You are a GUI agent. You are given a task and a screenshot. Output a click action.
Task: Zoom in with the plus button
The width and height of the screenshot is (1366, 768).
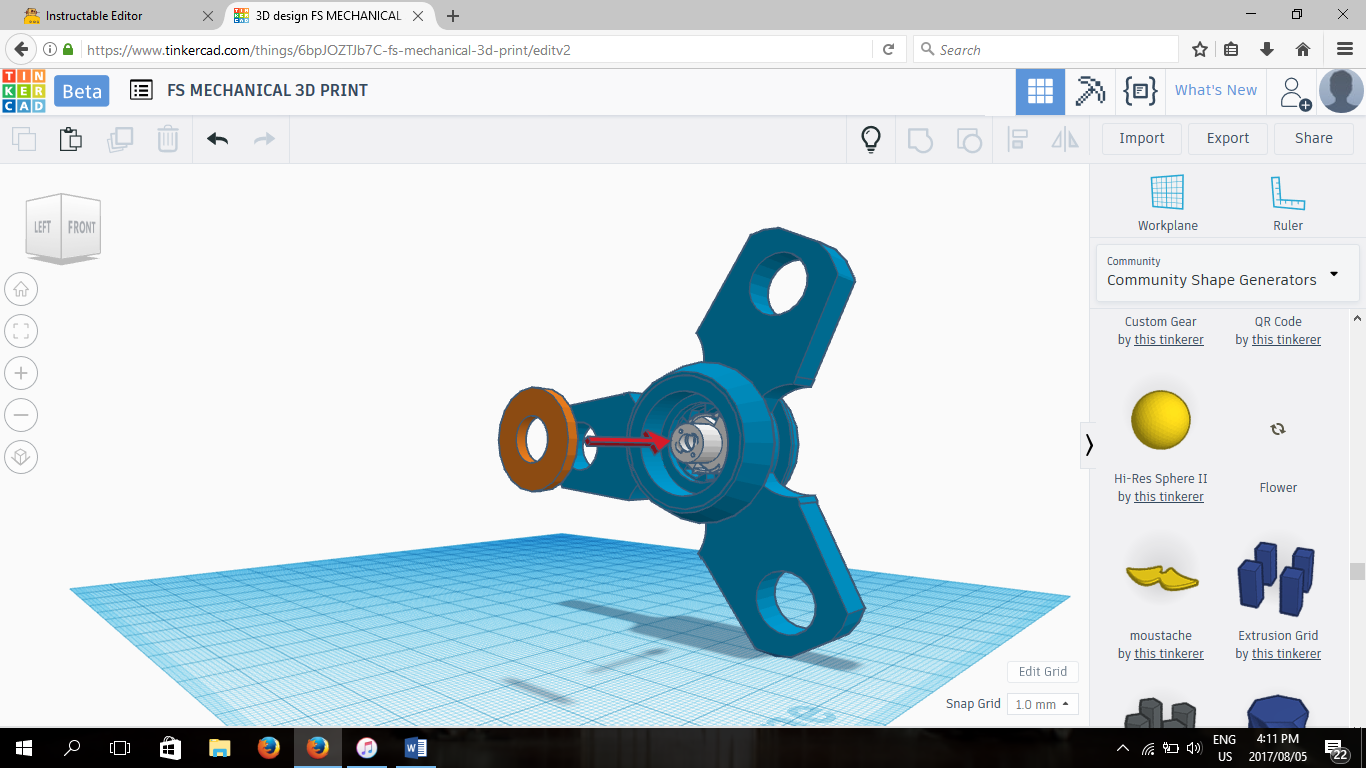click(x=22, y=373)
